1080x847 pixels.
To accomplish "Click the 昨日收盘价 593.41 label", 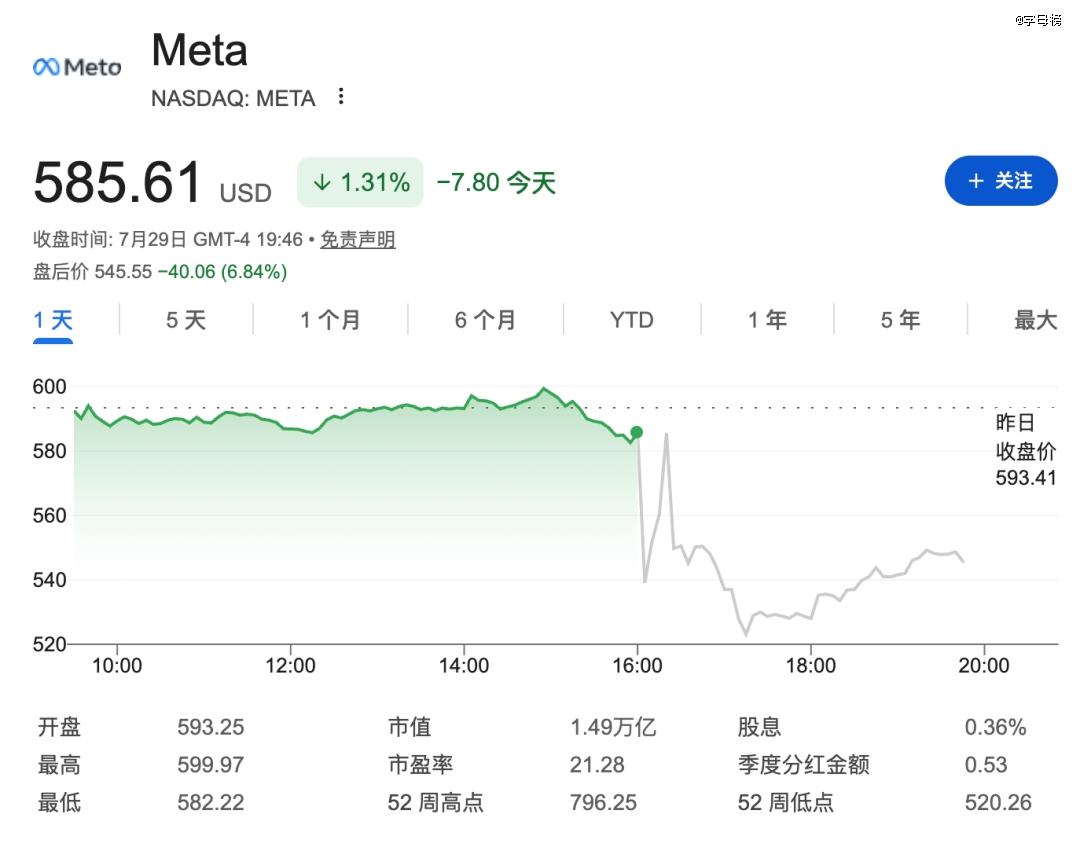I will [1026, 450].
